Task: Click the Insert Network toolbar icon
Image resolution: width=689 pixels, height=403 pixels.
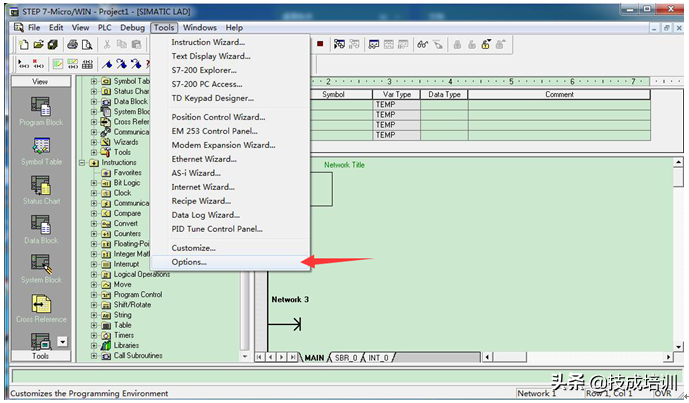Action: 24,64
